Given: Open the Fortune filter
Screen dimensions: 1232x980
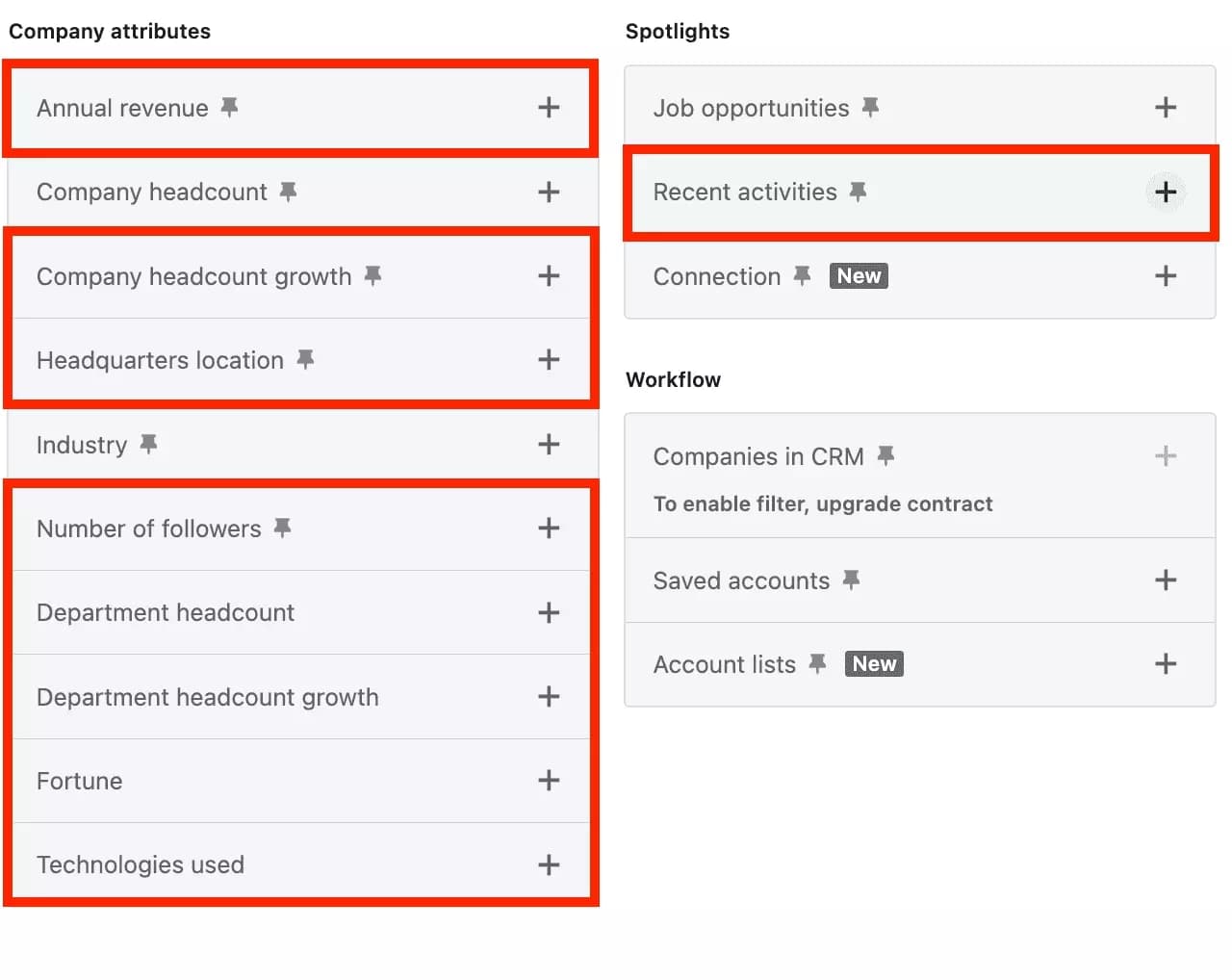Looking at the screenshot, I should [549, 781].
